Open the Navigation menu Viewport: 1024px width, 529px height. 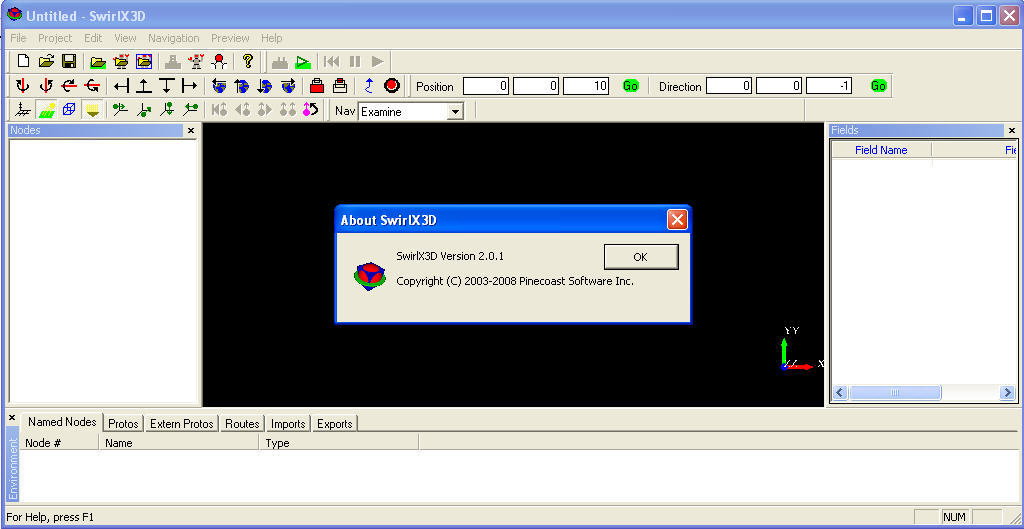174,38
